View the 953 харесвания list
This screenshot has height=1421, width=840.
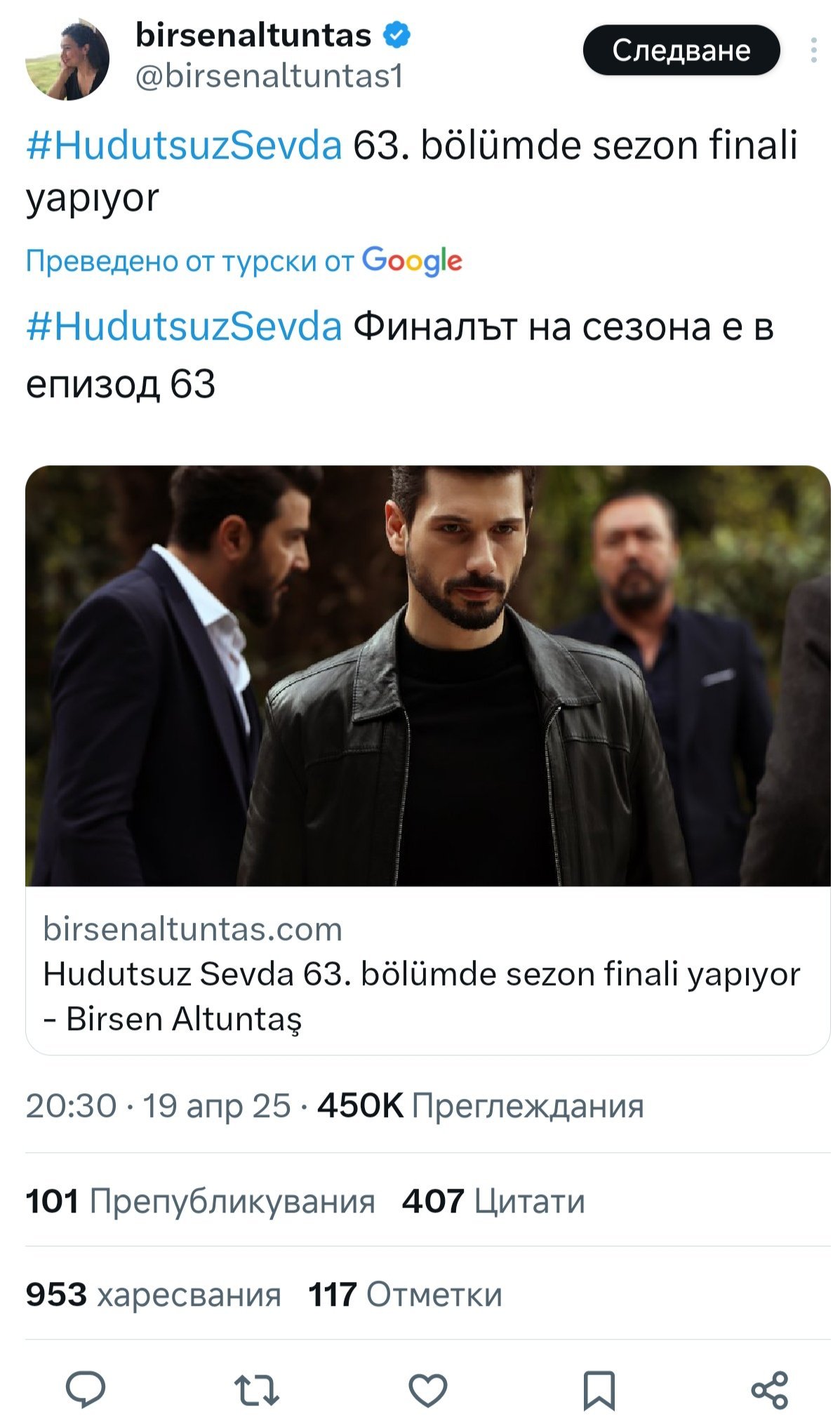click(x=153, y=1295)
